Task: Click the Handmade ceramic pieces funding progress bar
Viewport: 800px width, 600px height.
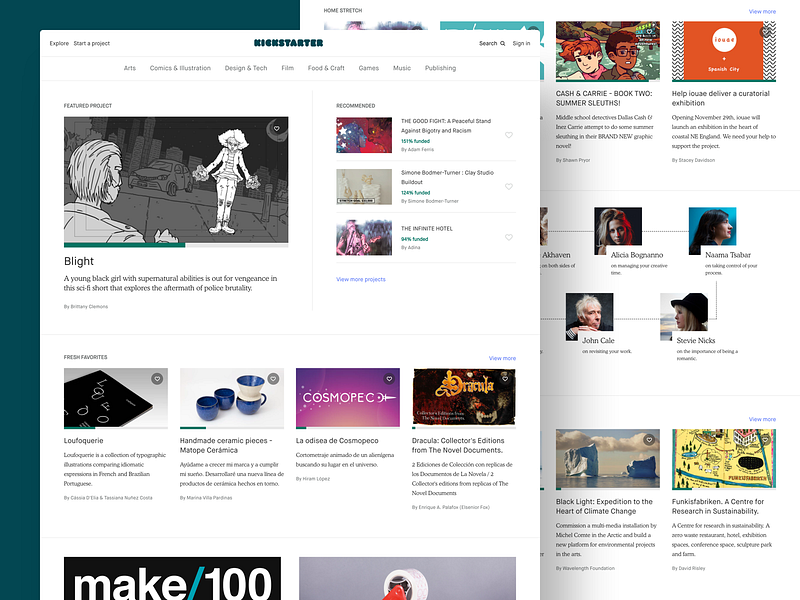Action: pyautogui.click(x=232, y=428)
